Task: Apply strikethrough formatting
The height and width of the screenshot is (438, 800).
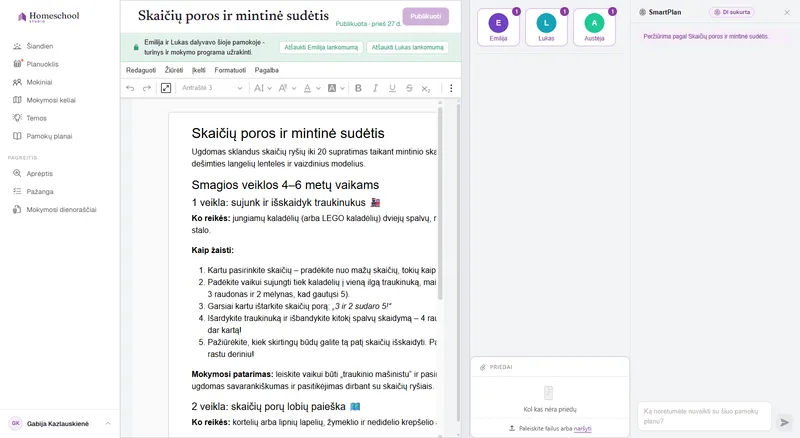Action: [x=409, y=88]
